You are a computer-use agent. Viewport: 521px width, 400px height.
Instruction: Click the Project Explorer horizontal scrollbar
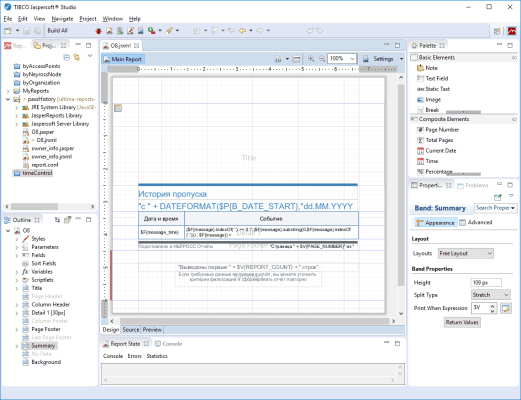[x=34, y=207]
